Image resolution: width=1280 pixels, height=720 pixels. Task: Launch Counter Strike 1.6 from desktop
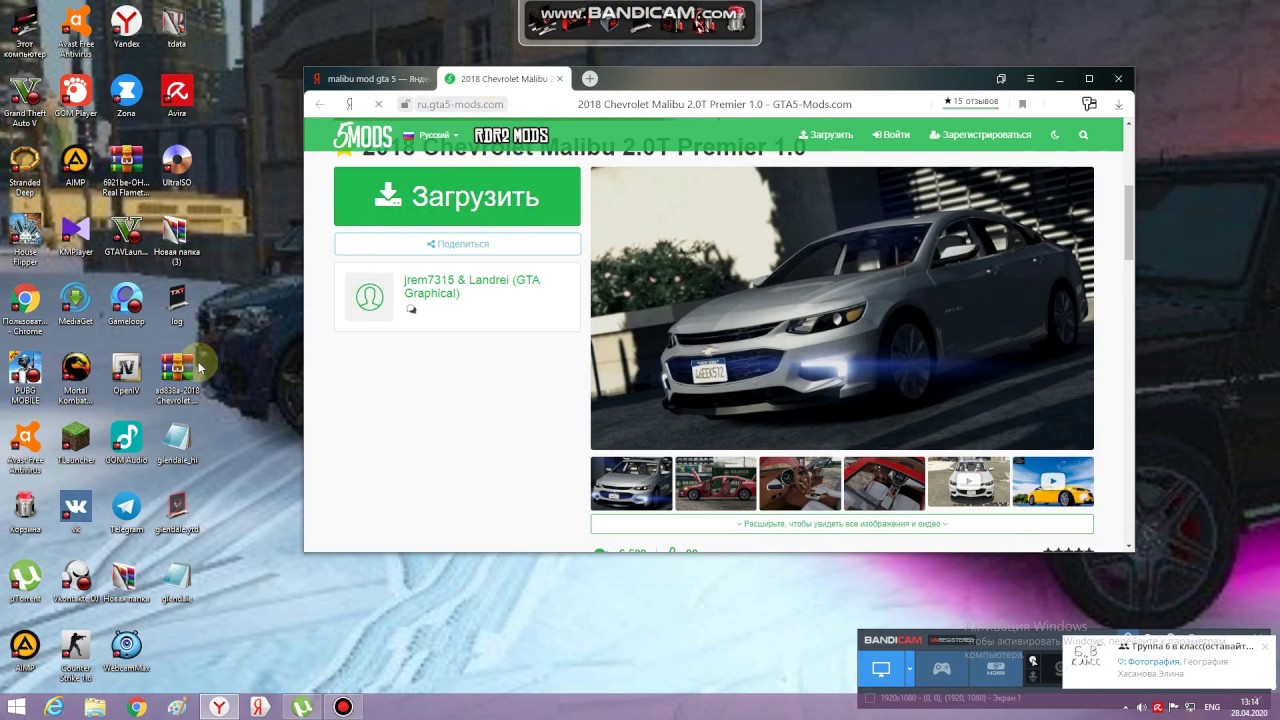pyautogui.click(x=75, y=655)
